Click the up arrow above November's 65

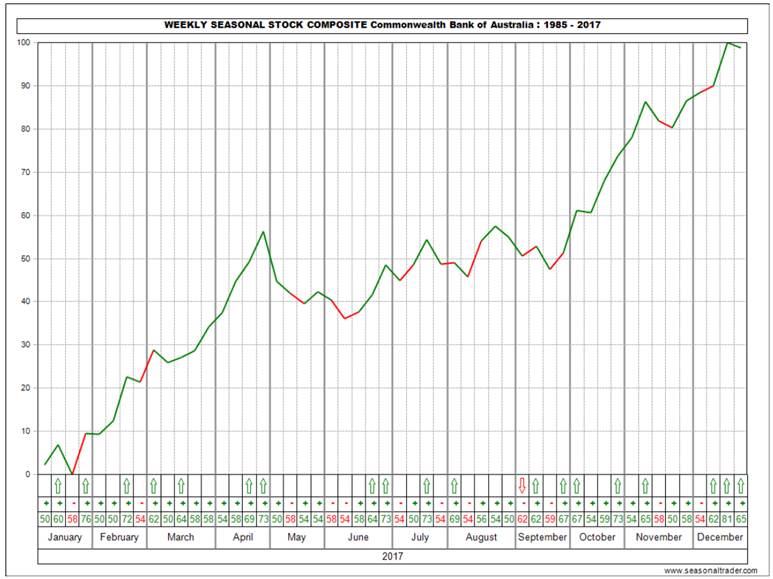coord(645,486)
